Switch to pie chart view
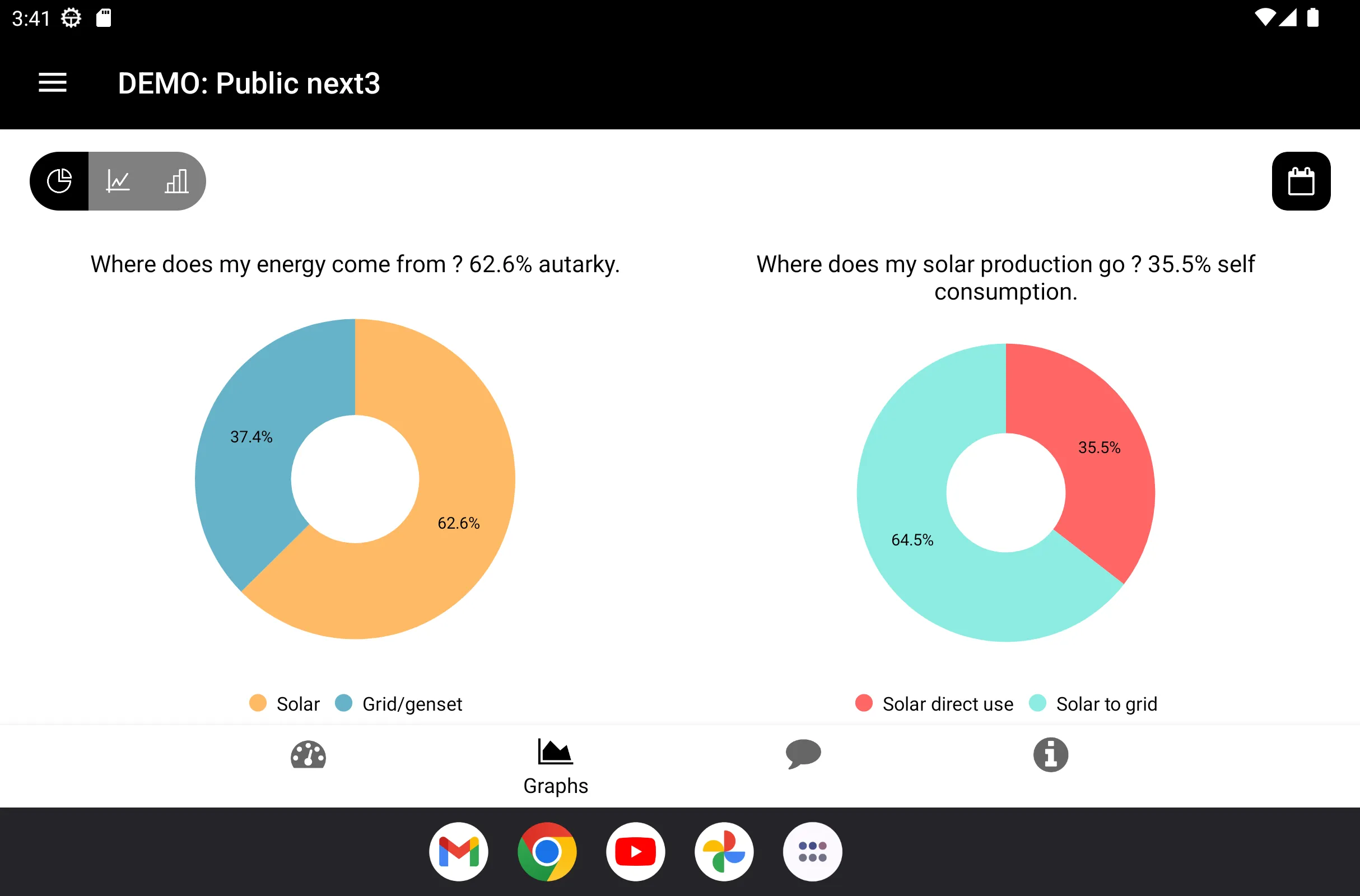Screen dimensions: 1360x896 pos(59,181)
